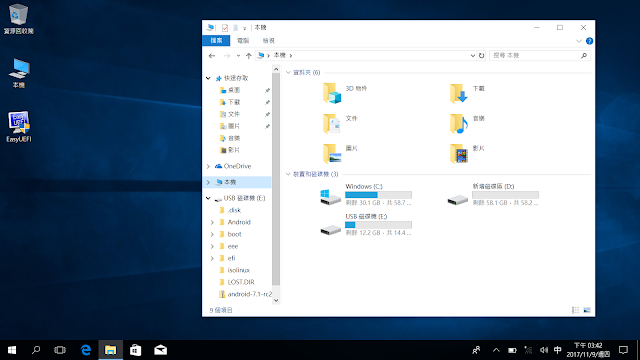Screen dimensions: 640x360
Task: Collapse the 快速存取 tree node
Action: click(208, 78)
